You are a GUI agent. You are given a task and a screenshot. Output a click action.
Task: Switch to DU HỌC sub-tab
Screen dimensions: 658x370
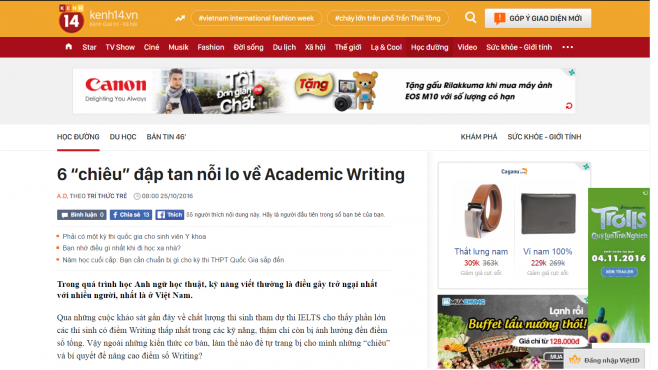[x=123, y=137]
